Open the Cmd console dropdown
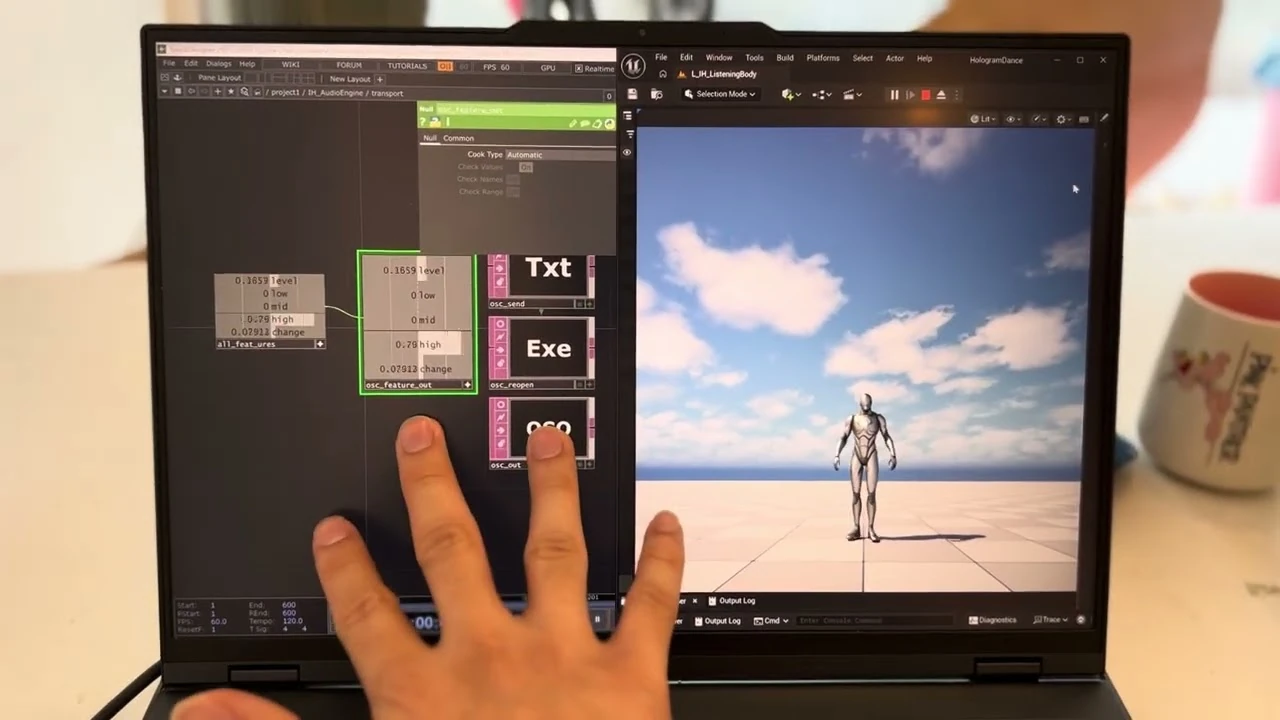Viewport: 1280px width, 720px height. 770,621
